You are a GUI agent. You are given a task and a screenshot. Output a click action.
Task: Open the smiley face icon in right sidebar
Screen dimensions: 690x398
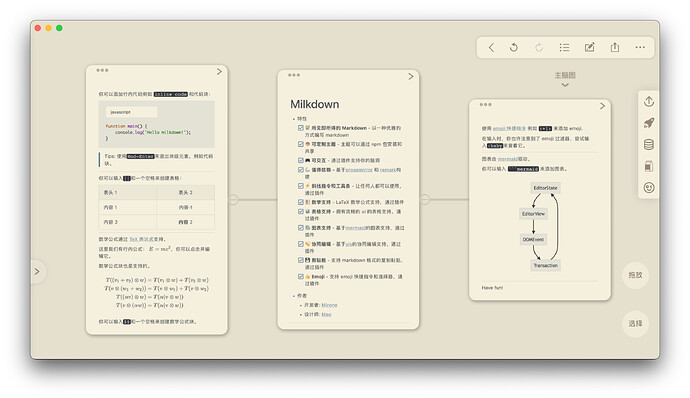[x=649, y=188]
